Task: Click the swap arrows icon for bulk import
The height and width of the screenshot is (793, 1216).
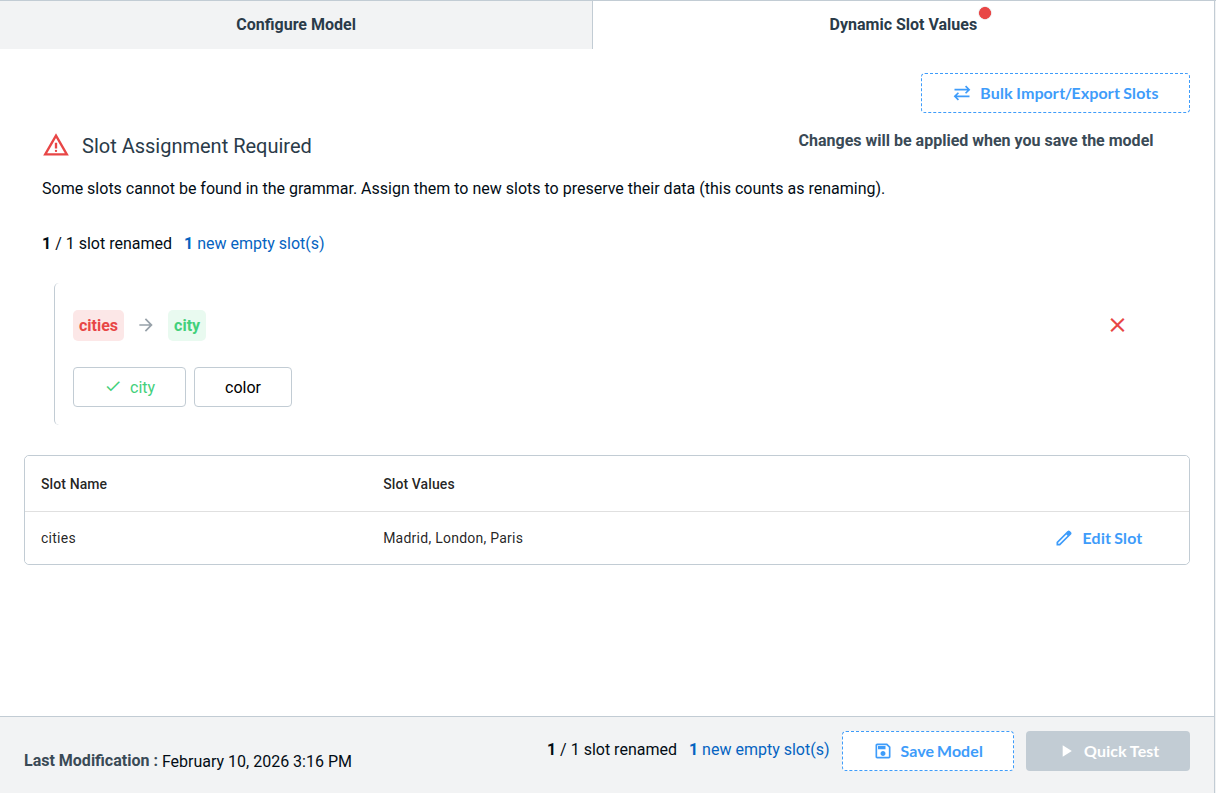Action: (x=961, y=93)
